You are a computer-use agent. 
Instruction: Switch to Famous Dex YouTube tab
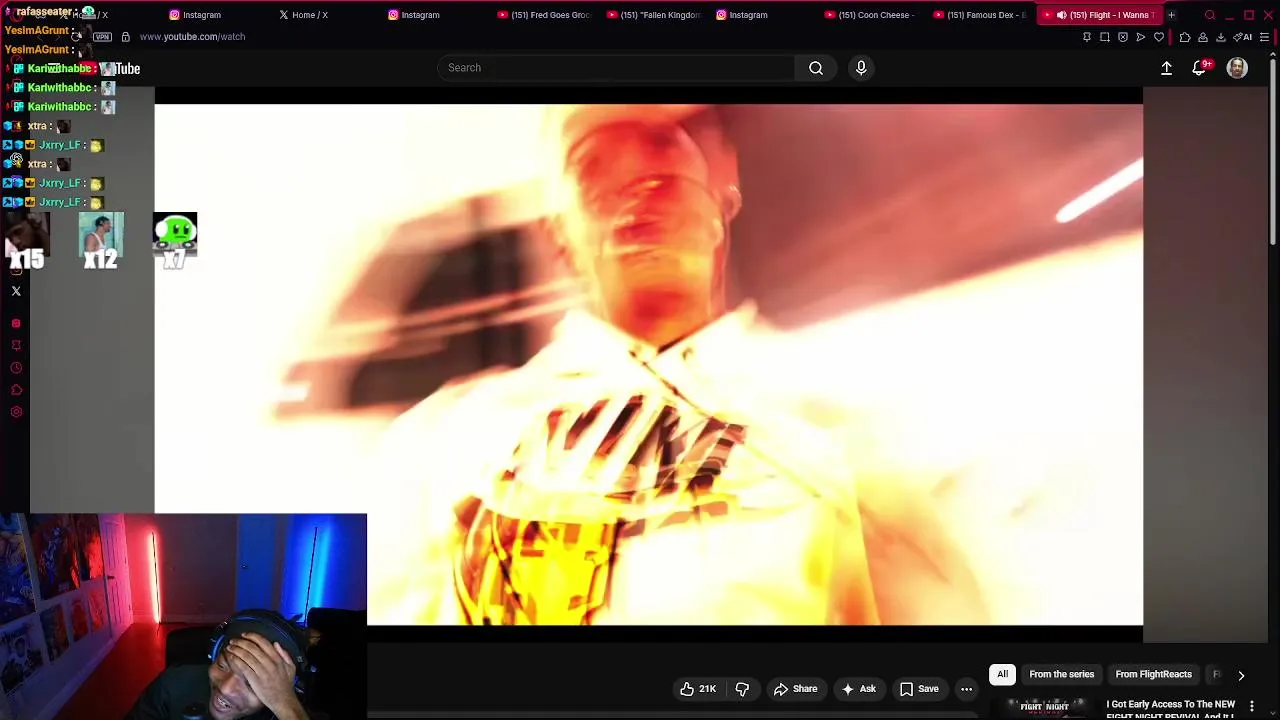point(979,15)
